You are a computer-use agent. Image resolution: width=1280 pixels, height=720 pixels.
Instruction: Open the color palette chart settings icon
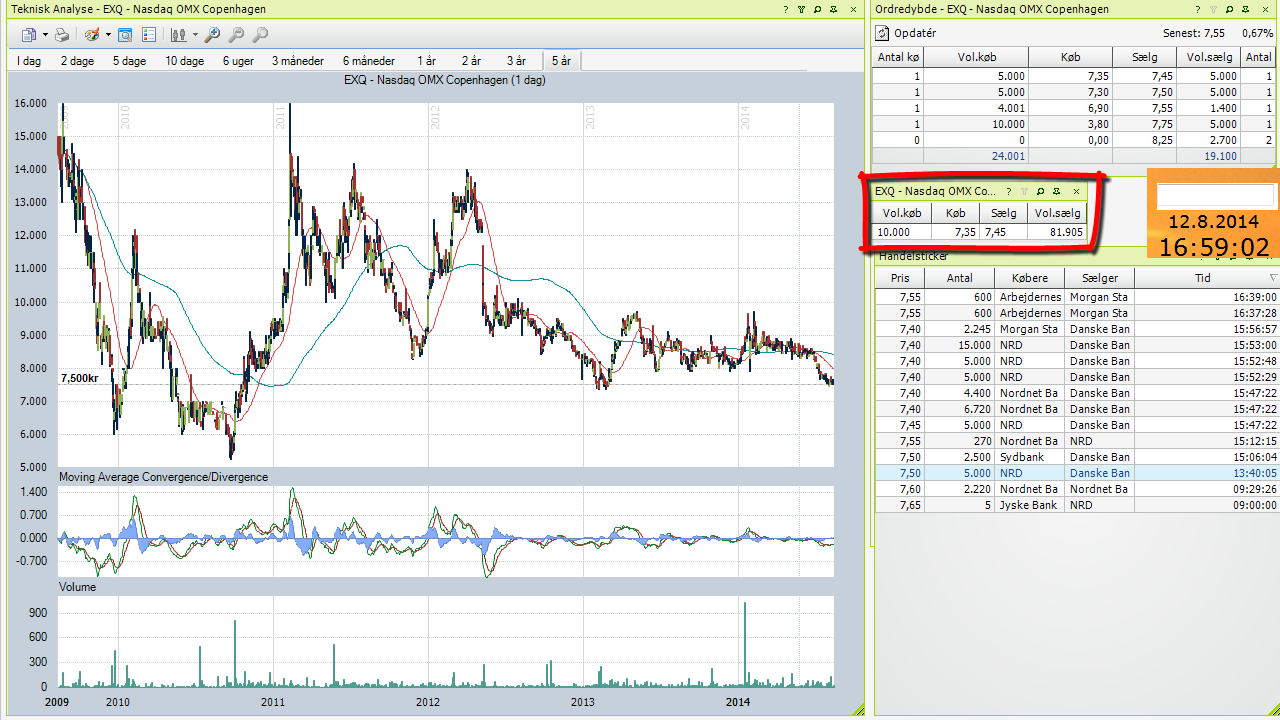92,35
